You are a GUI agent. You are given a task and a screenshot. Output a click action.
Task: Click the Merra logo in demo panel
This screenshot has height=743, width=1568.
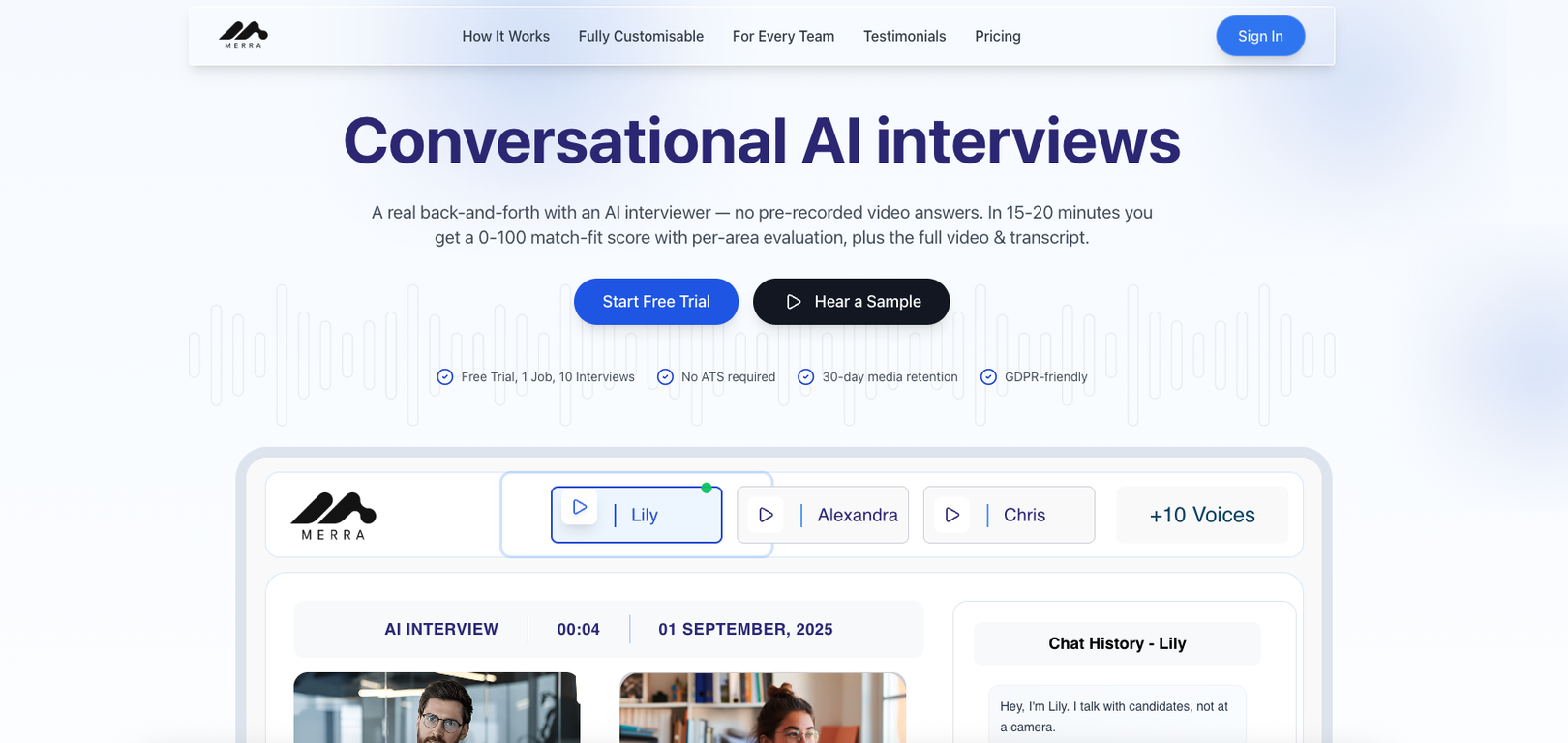(x=333, y=517)
